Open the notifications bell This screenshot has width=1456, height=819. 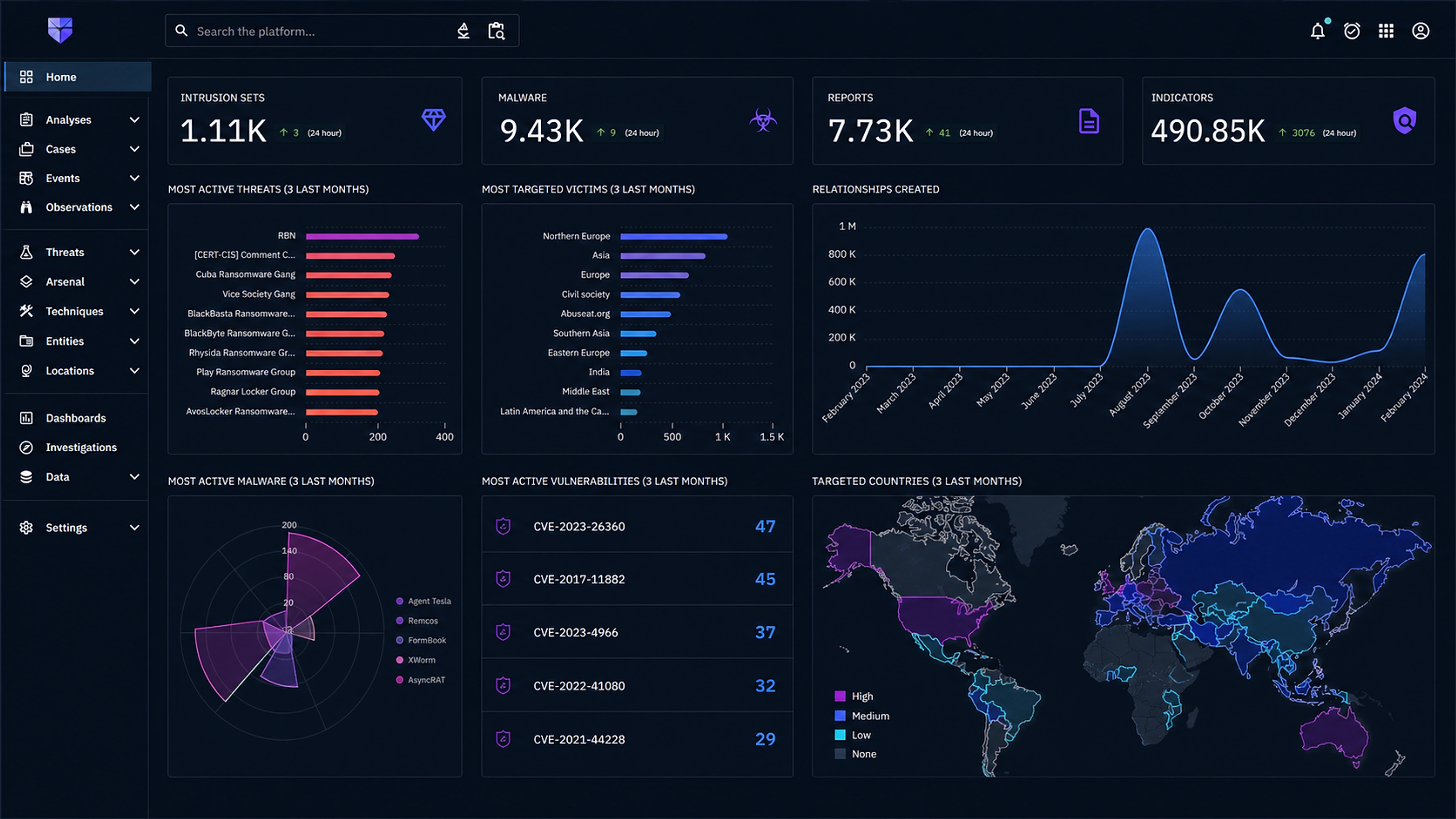tap(1318, 30)
